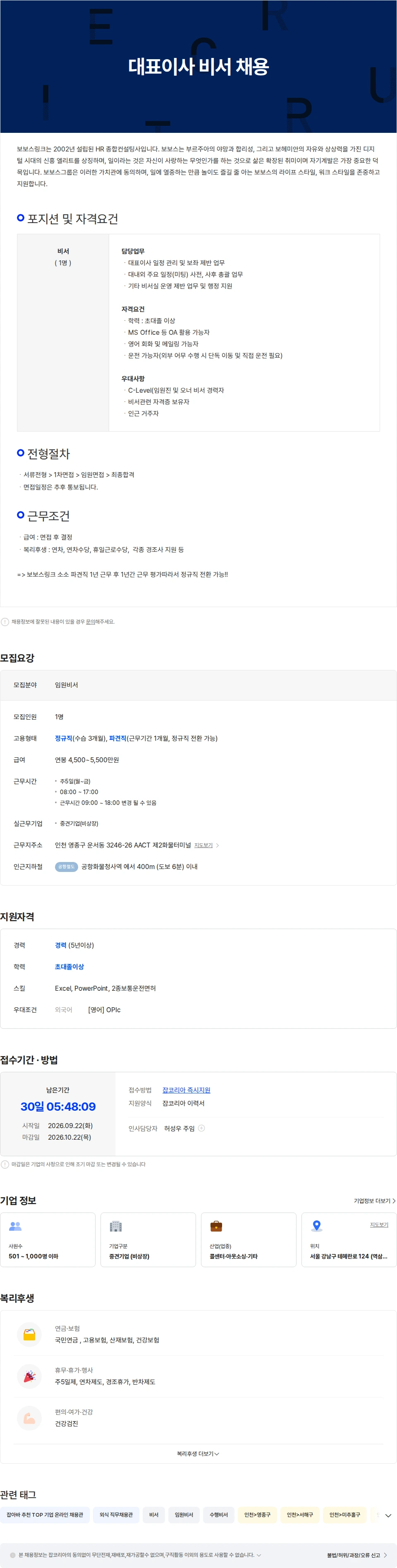Click the 서울 강남구 테헤란로 124 address
The height and width of the screenshot is (1568, 397).
[348, 1256]
